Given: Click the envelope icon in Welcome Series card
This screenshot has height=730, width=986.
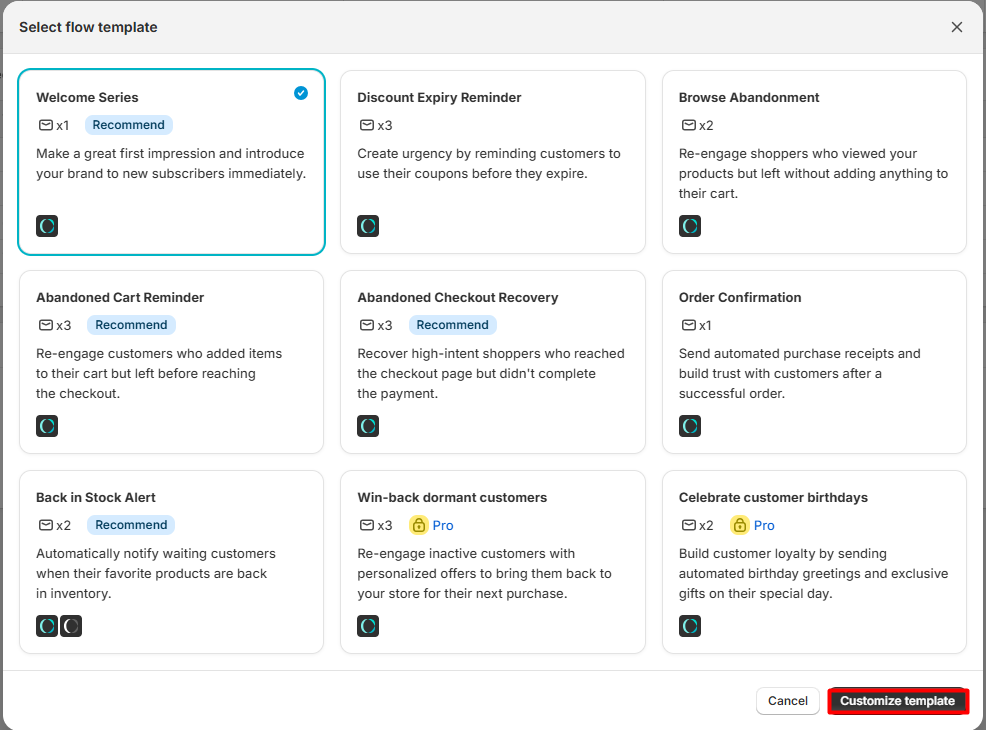Looking at the screenshot, I should 46,125.
